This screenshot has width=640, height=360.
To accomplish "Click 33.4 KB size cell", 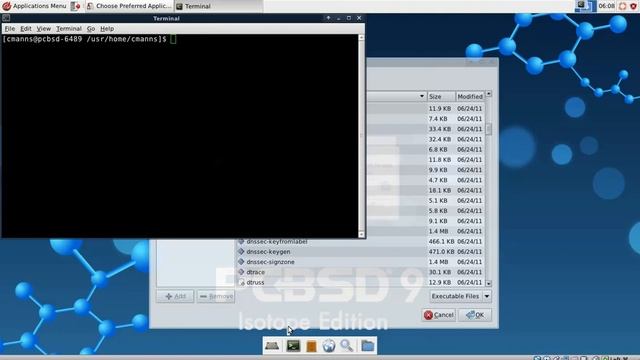I will [x=440, y=129].
